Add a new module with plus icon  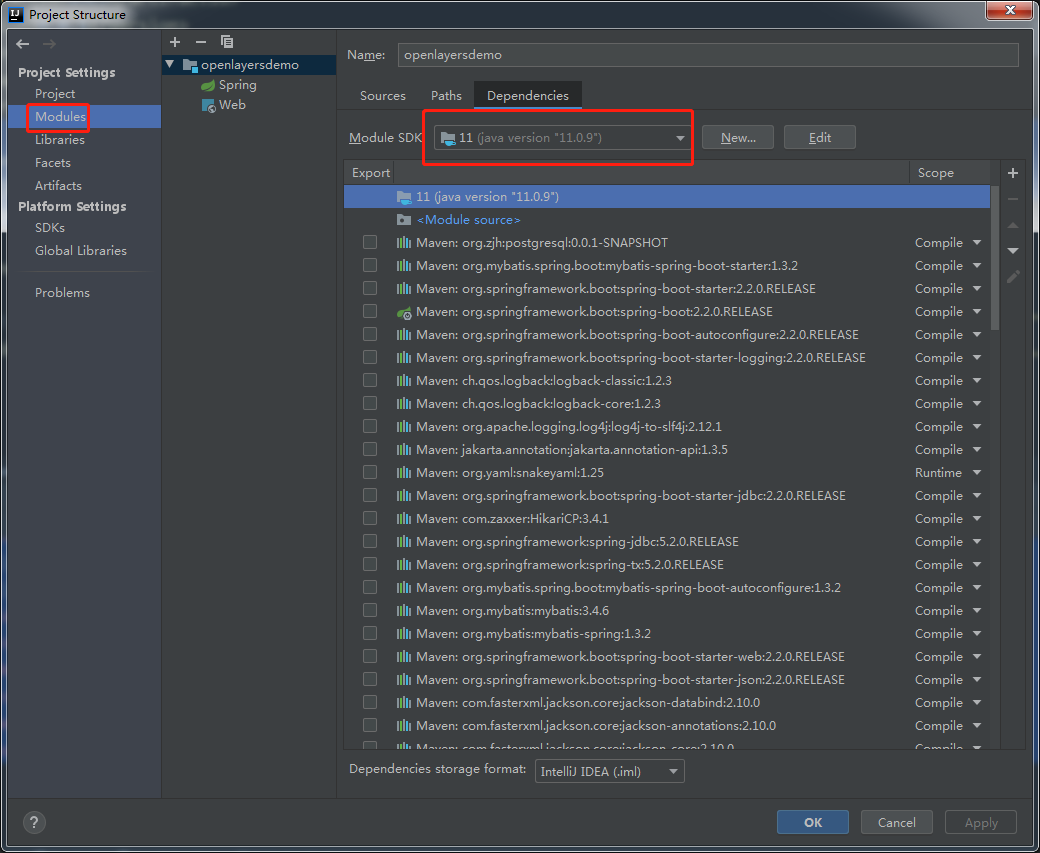pos(175,42)
